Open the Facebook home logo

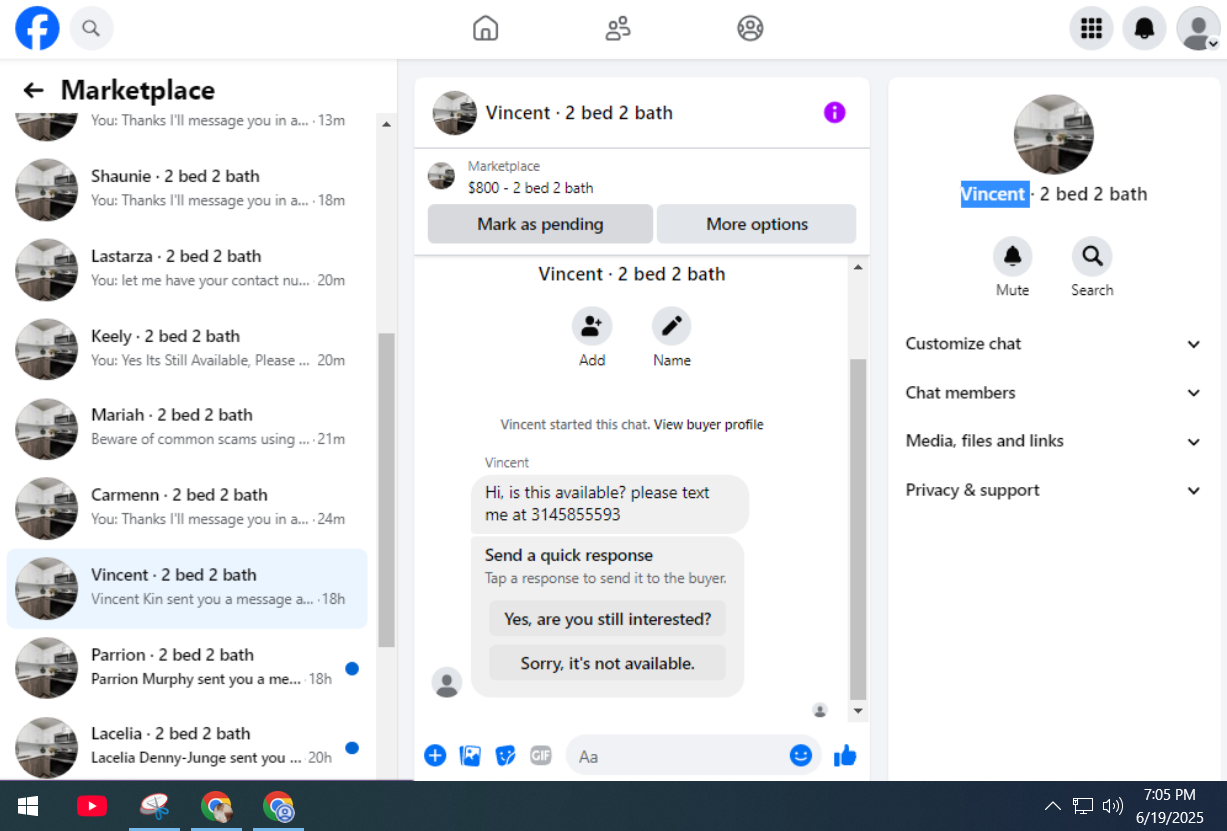[39, 28]
